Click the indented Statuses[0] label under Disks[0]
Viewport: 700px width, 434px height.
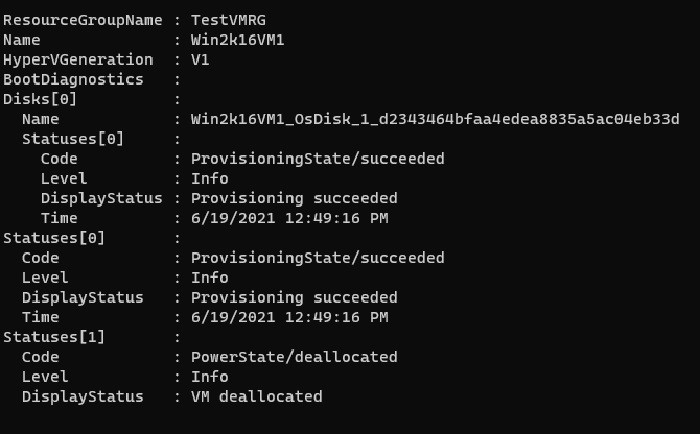point(72,139)
